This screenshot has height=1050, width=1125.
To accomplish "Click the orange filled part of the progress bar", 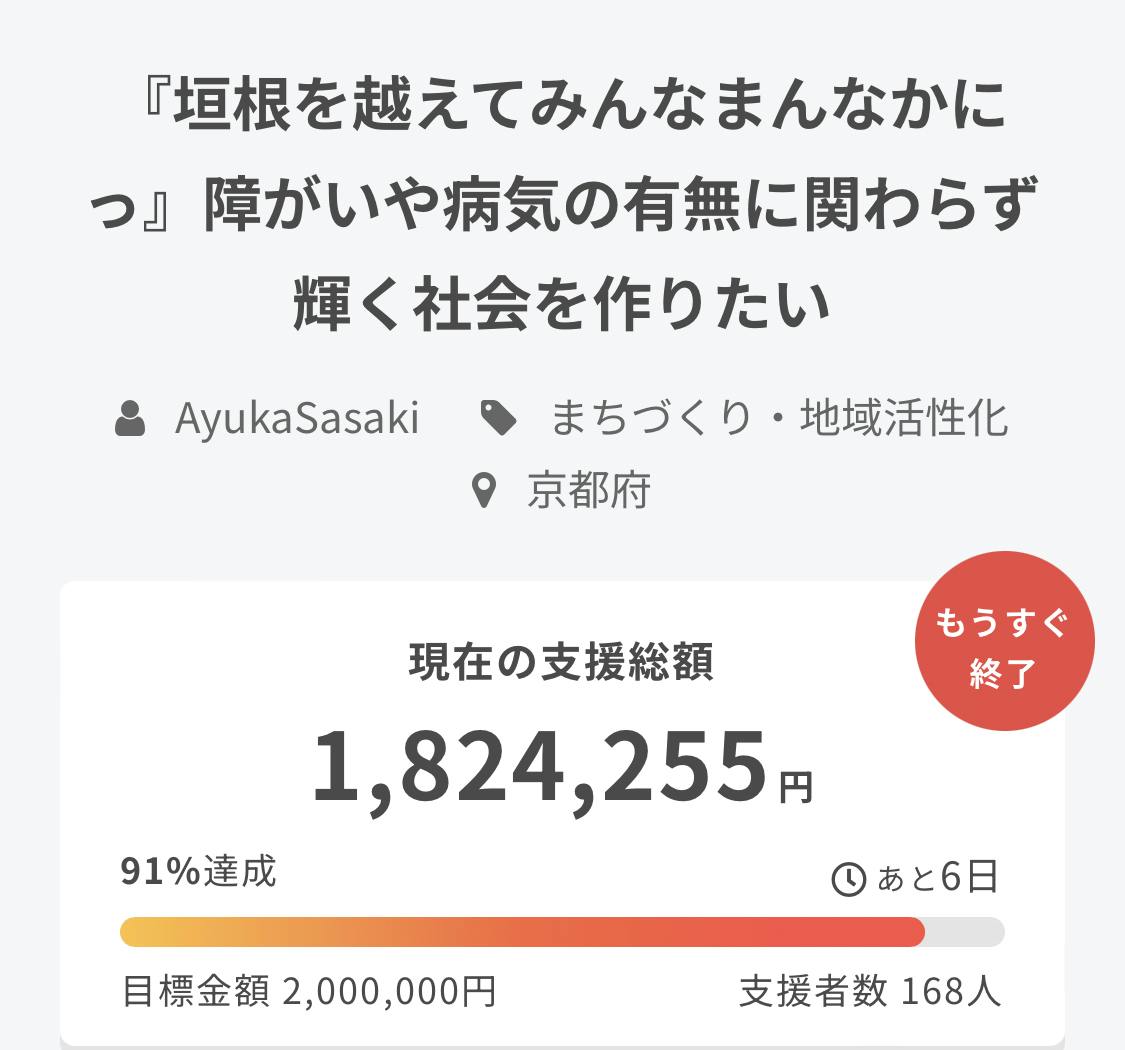I will point(521,931).
